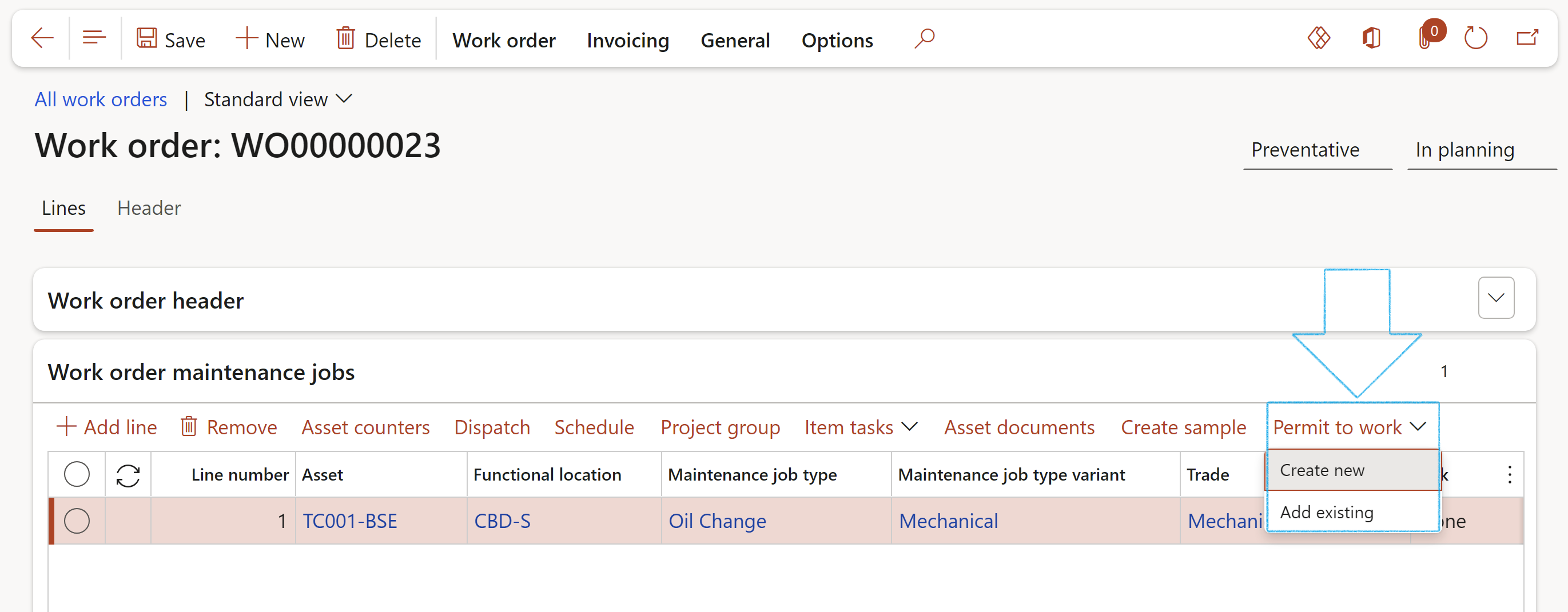This screenshot has height=612, width=1568.
Task: Sort by Line number column
Action: coord(239,474)
